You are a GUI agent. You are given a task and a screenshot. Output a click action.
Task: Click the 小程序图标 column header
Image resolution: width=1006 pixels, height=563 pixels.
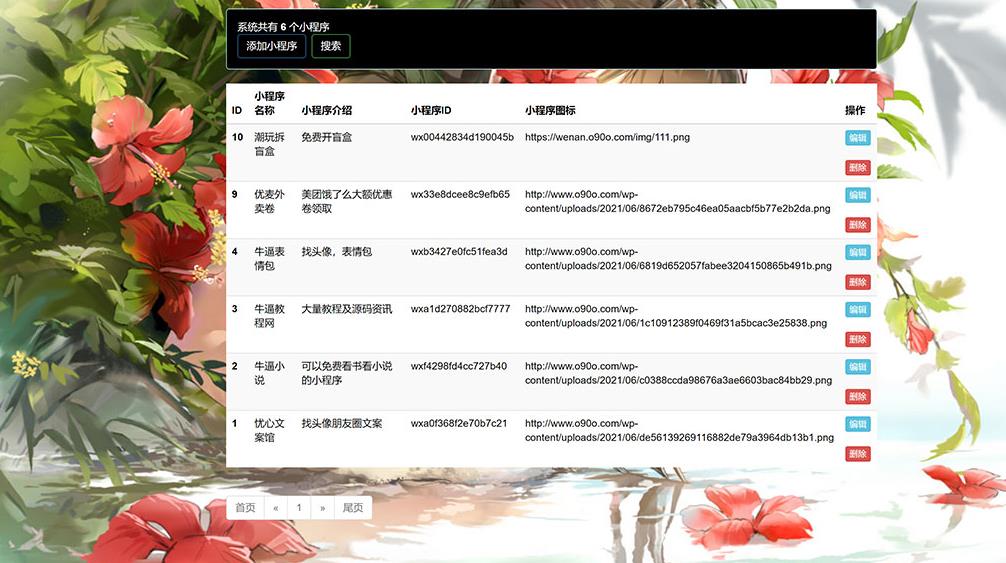pos(550,110)
